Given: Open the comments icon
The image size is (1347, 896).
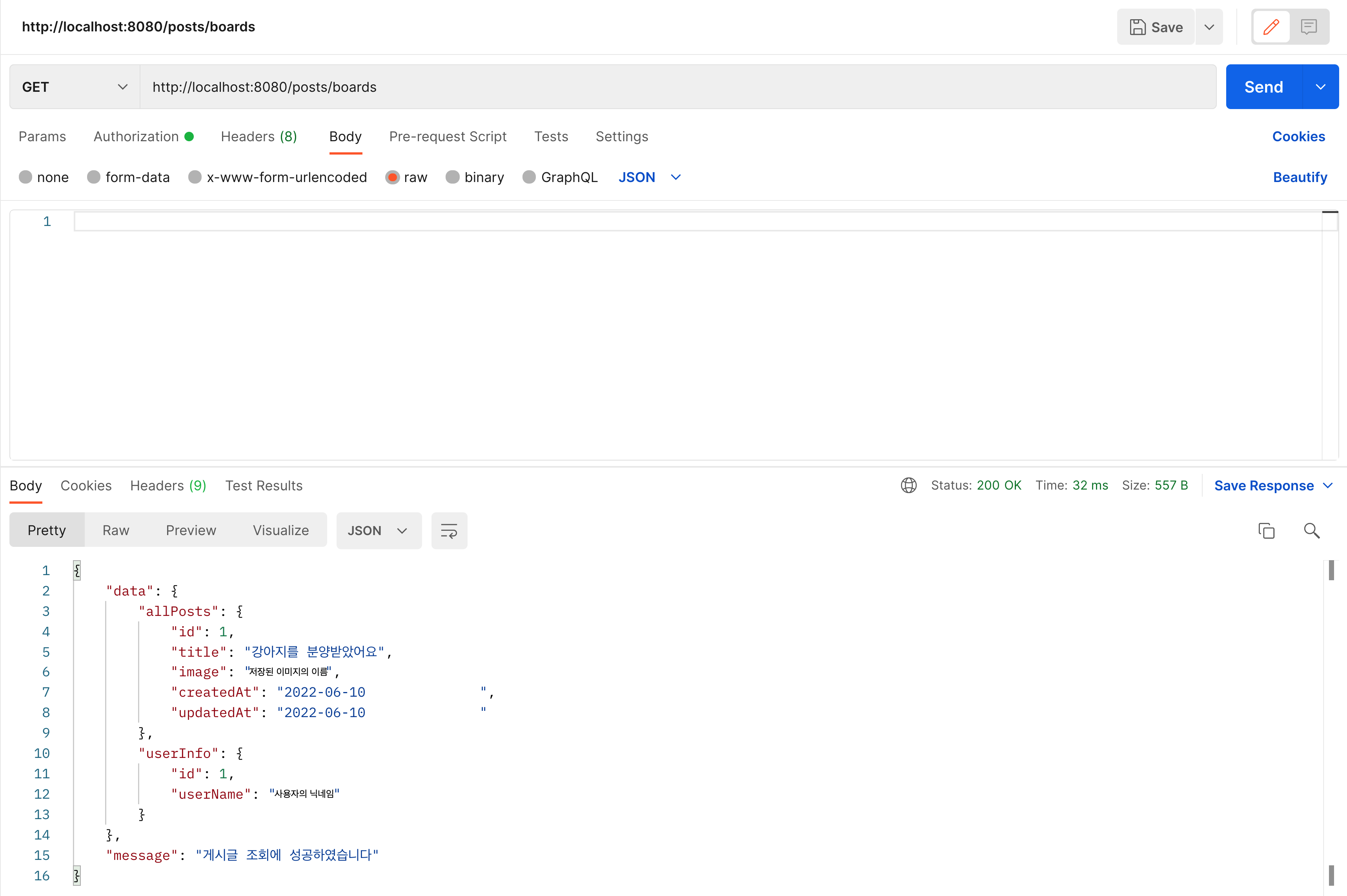Looking at the screenshot, I should (x=1309, y=27).
